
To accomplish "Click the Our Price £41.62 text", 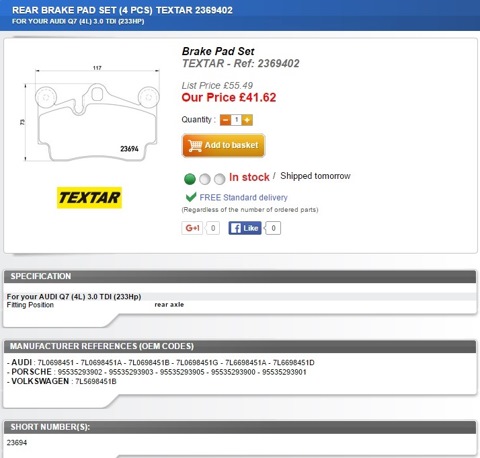I will pyautogui.click(x=229, y=98).
